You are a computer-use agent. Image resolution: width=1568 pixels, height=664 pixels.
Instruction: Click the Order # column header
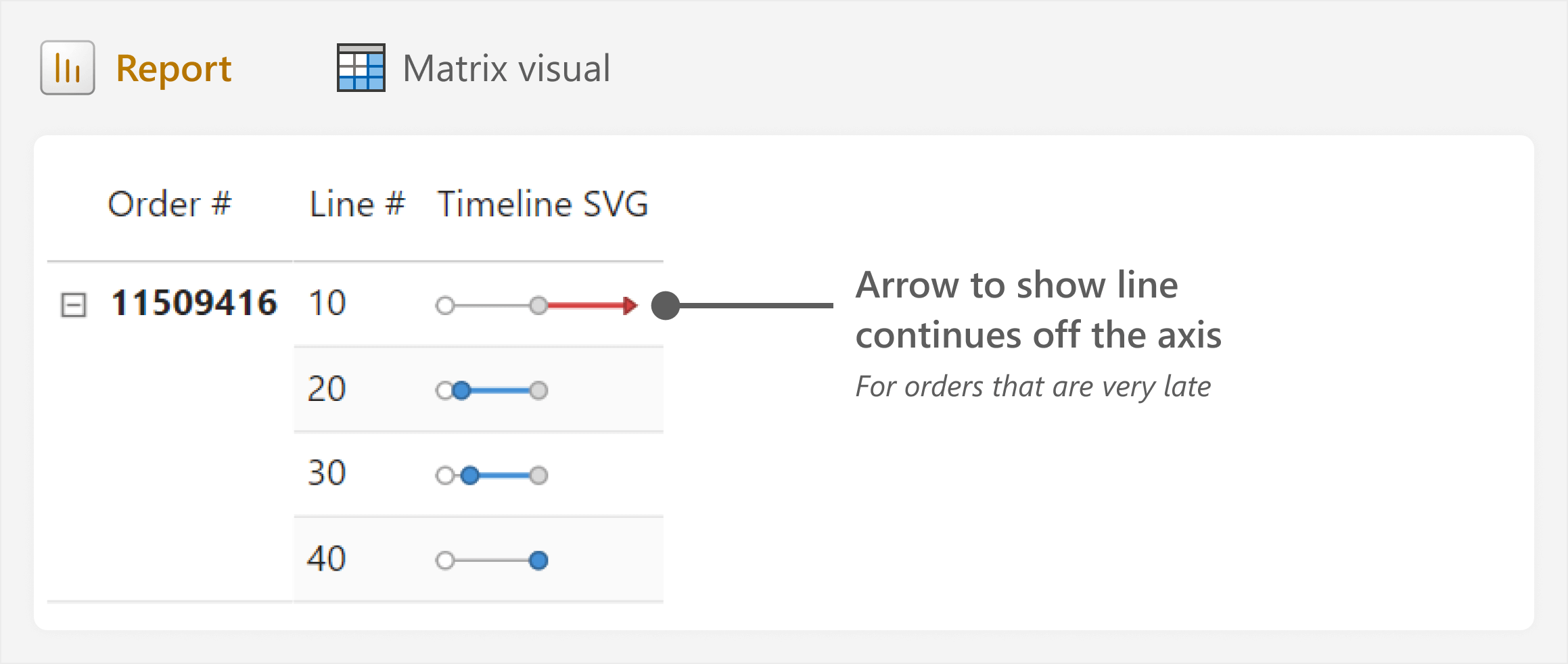pos(169,204)
